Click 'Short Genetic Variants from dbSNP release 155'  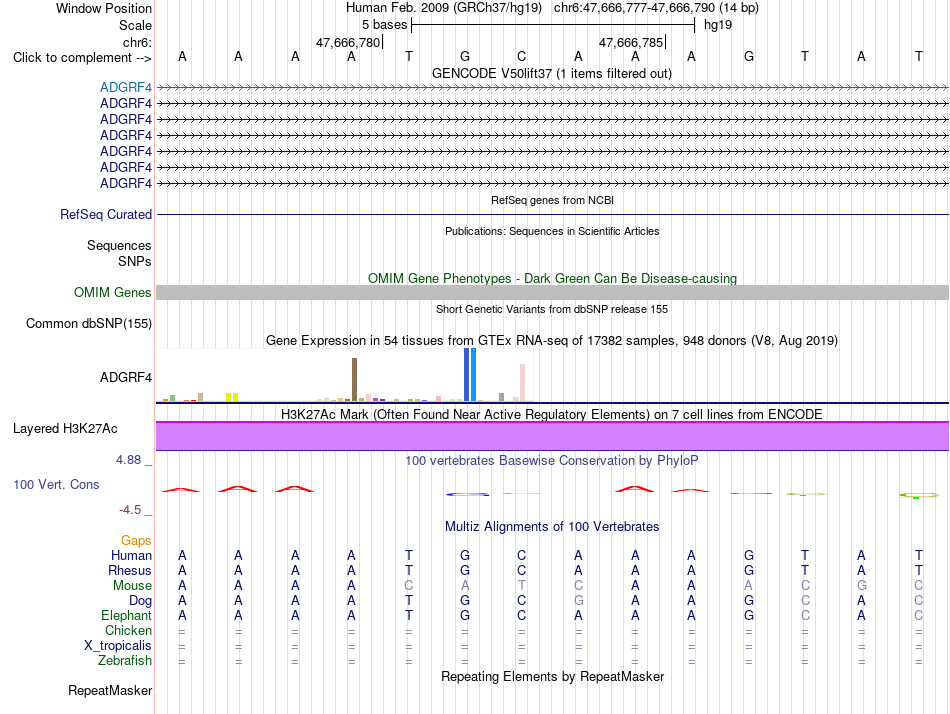[552, 309]
